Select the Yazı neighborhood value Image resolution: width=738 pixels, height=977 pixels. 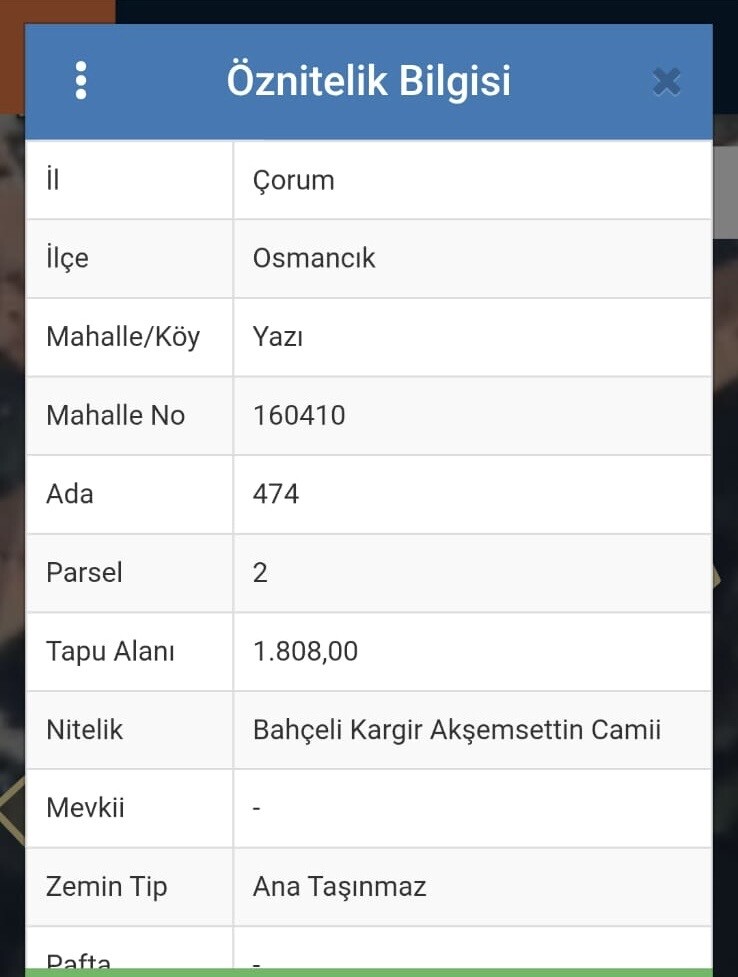(278, 337)
